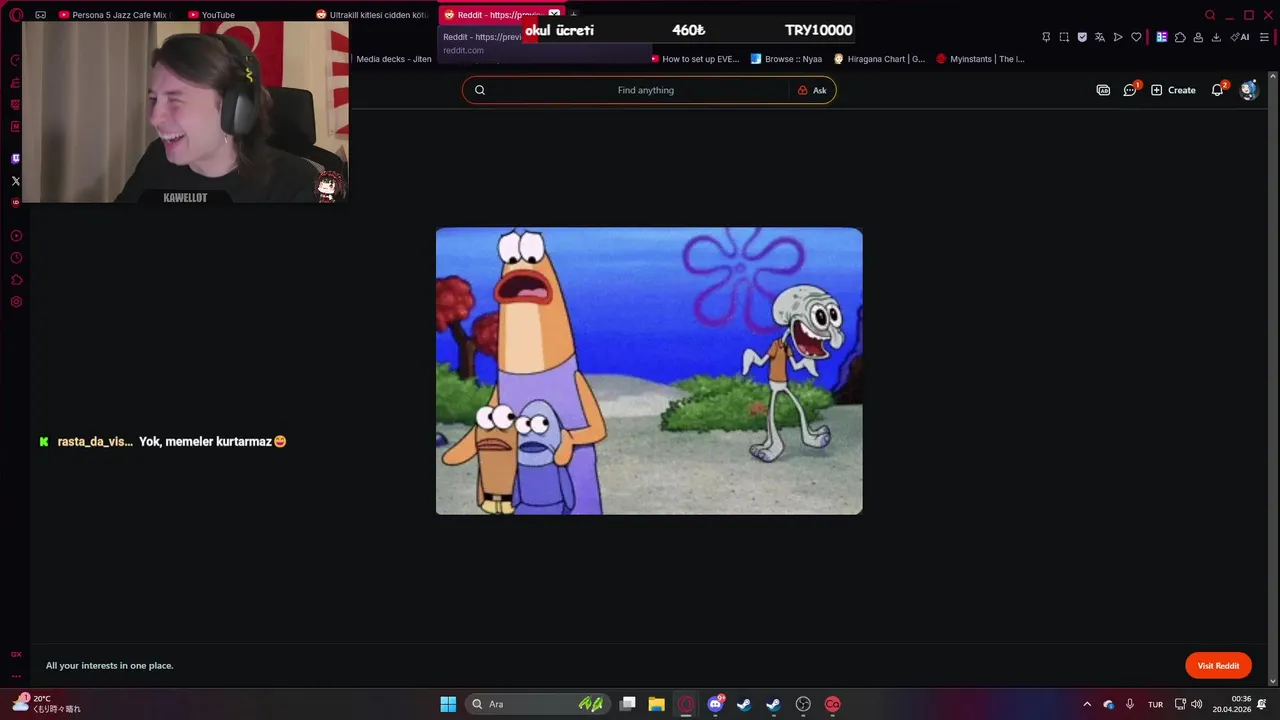
Task: Open the extensions puzzle icon in toolbar
Action: click(x=1180, y=37)
